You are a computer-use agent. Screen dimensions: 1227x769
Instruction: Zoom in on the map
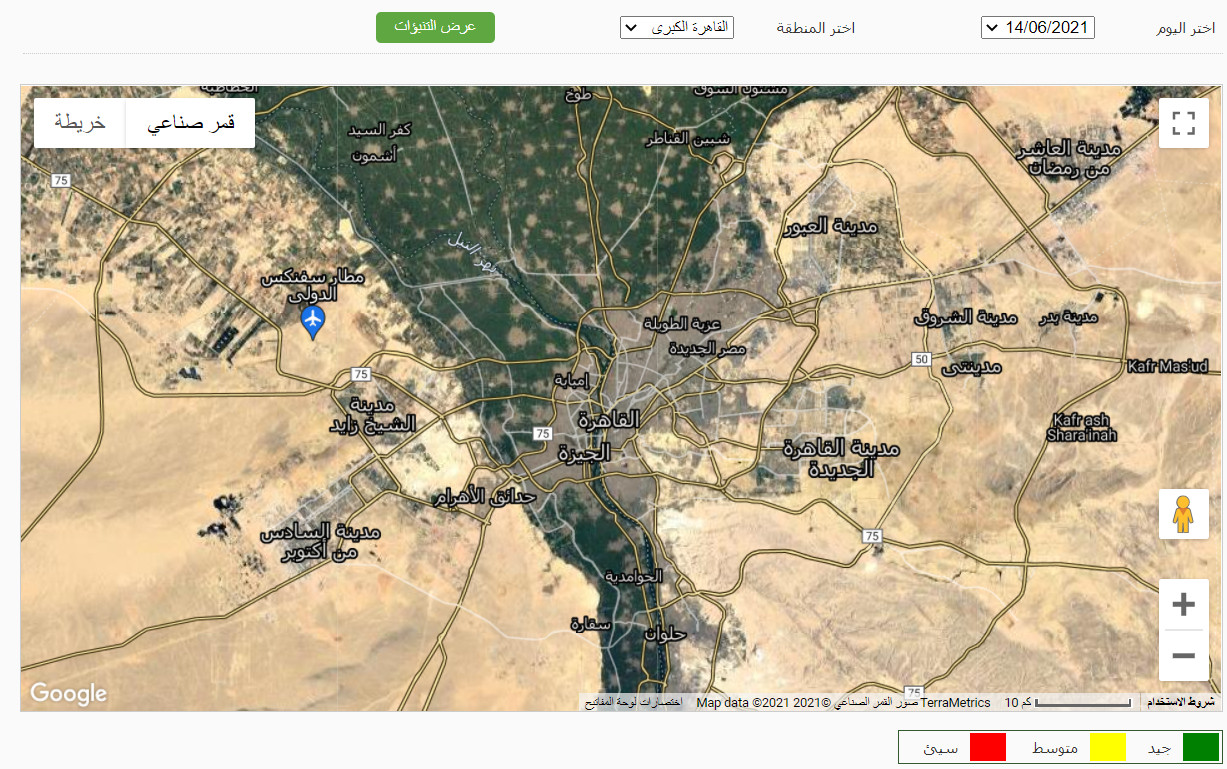[1183, 604]
